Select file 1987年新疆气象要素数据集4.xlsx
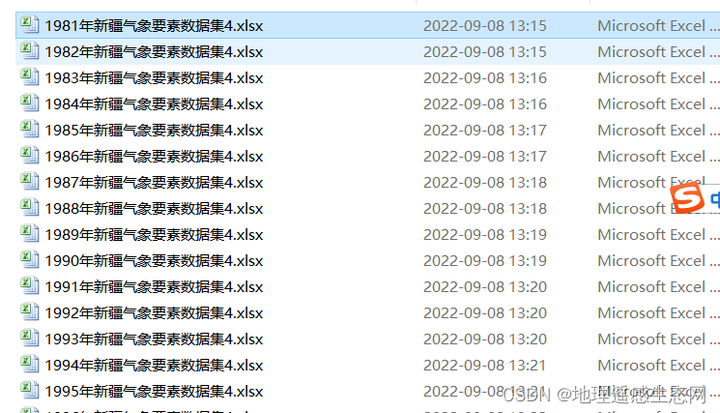The height and width of the screenshot is (413, 720). pyautogui.click(x=154, y=183)
